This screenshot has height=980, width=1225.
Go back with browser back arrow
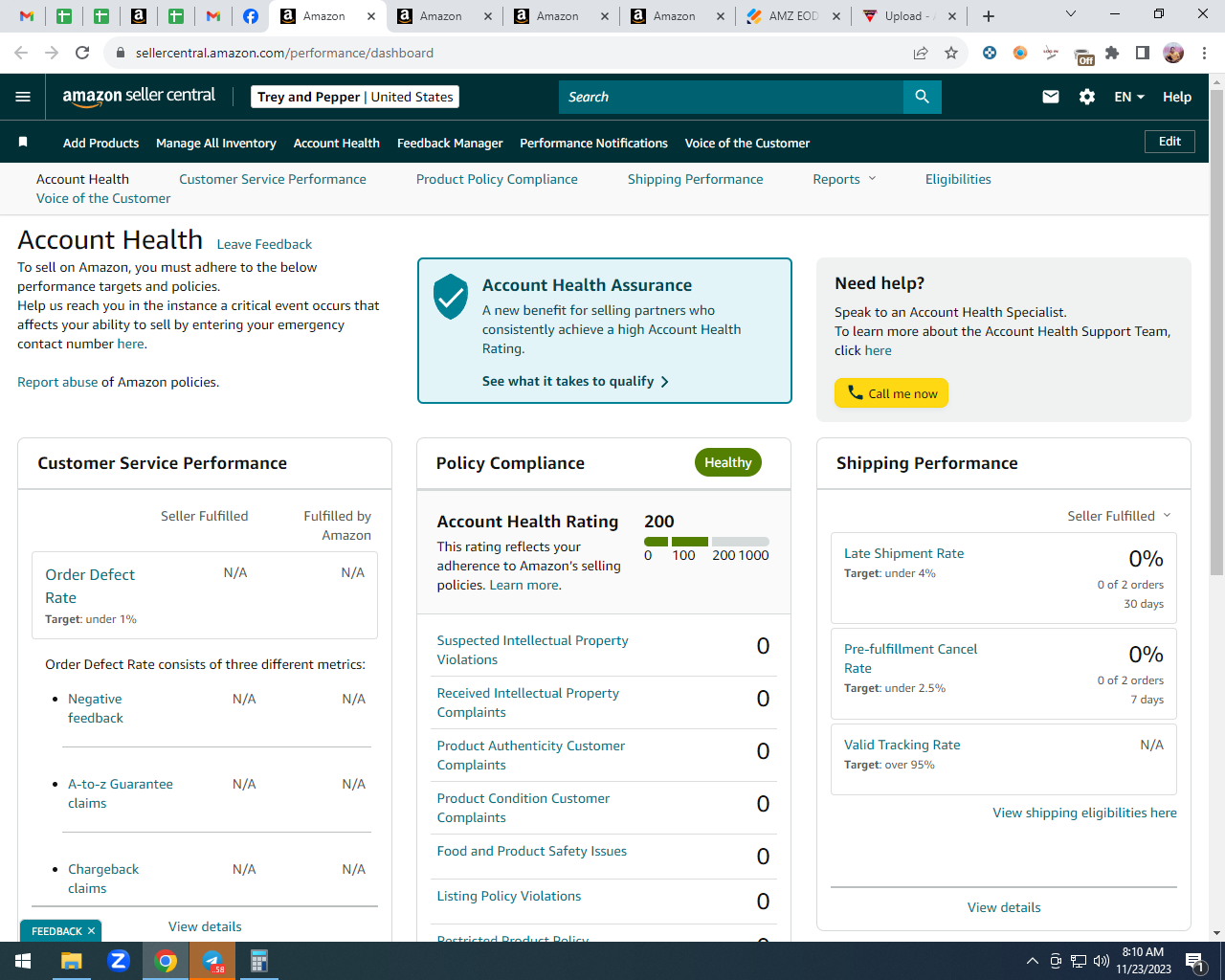click(x=21, y=53)
